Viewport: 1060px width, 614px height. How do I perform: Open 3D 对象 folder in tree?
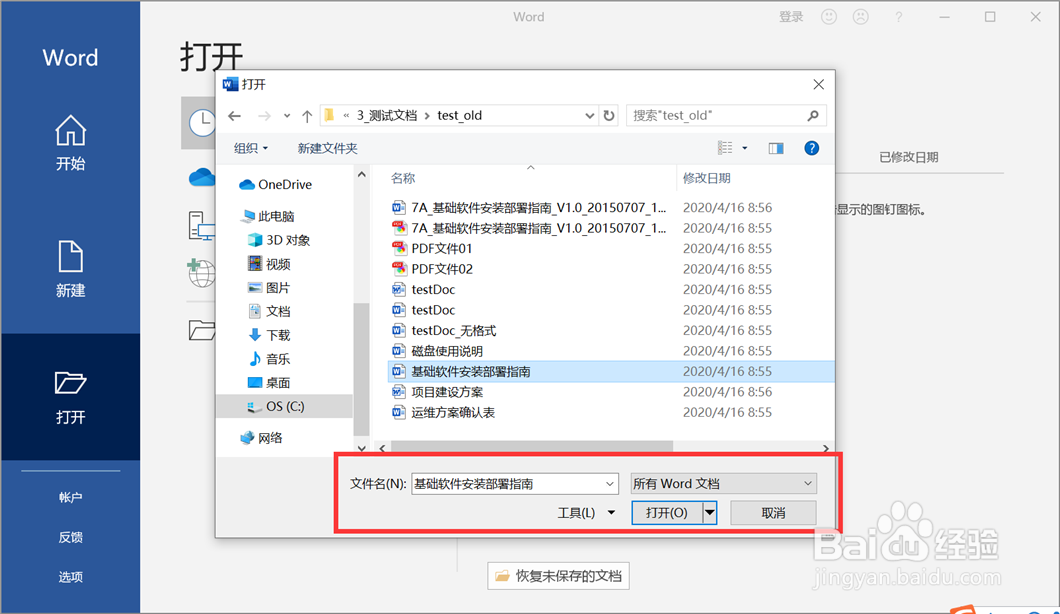click(x=279, y=240)
